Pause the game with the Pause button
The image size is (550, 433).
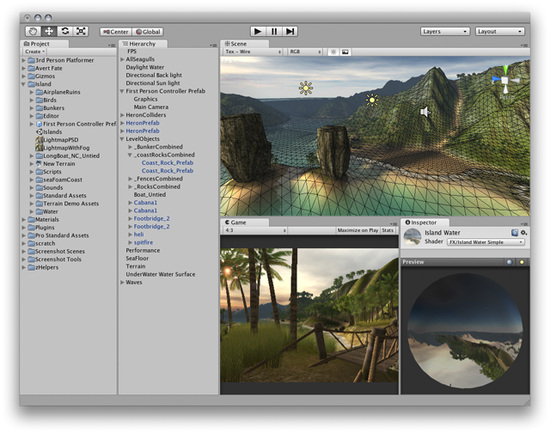point(274,31)
